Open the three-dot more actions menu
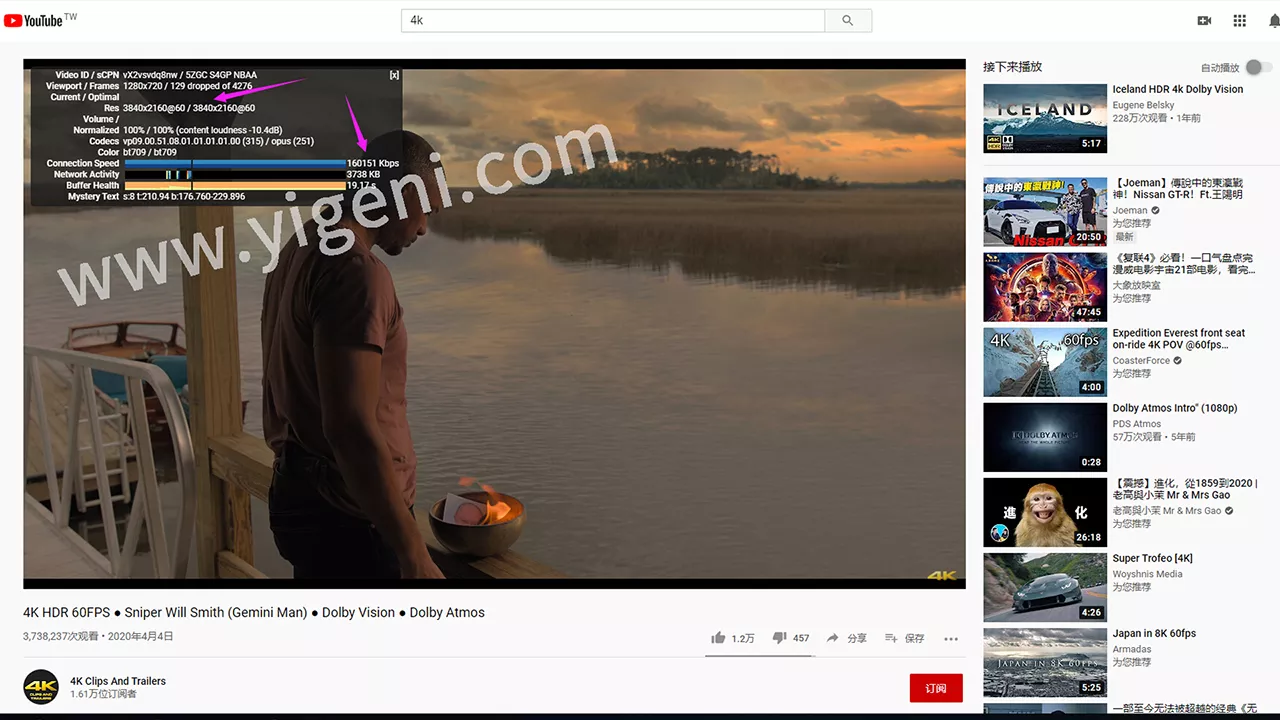1280x720 pixels. [x=951, y=638]
